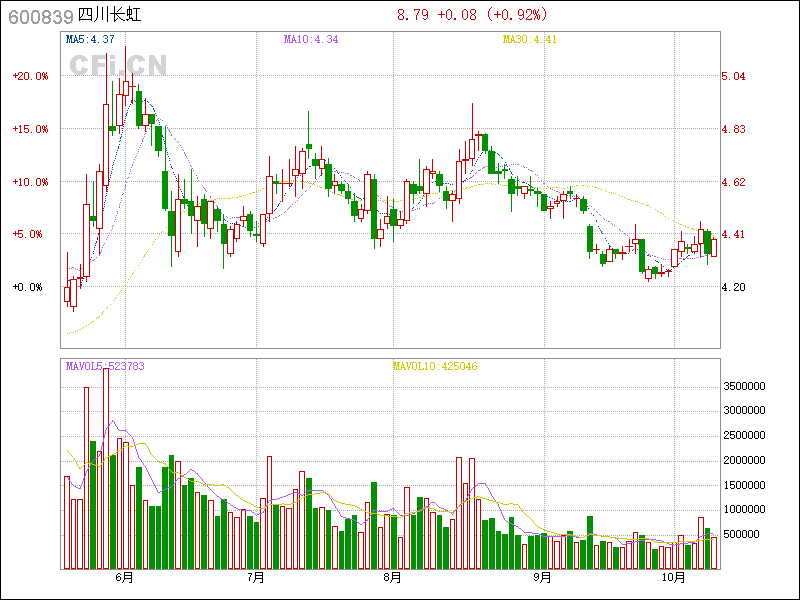
Task: Click the CFi.CN watermark logo
Action: tap(117, 65)
